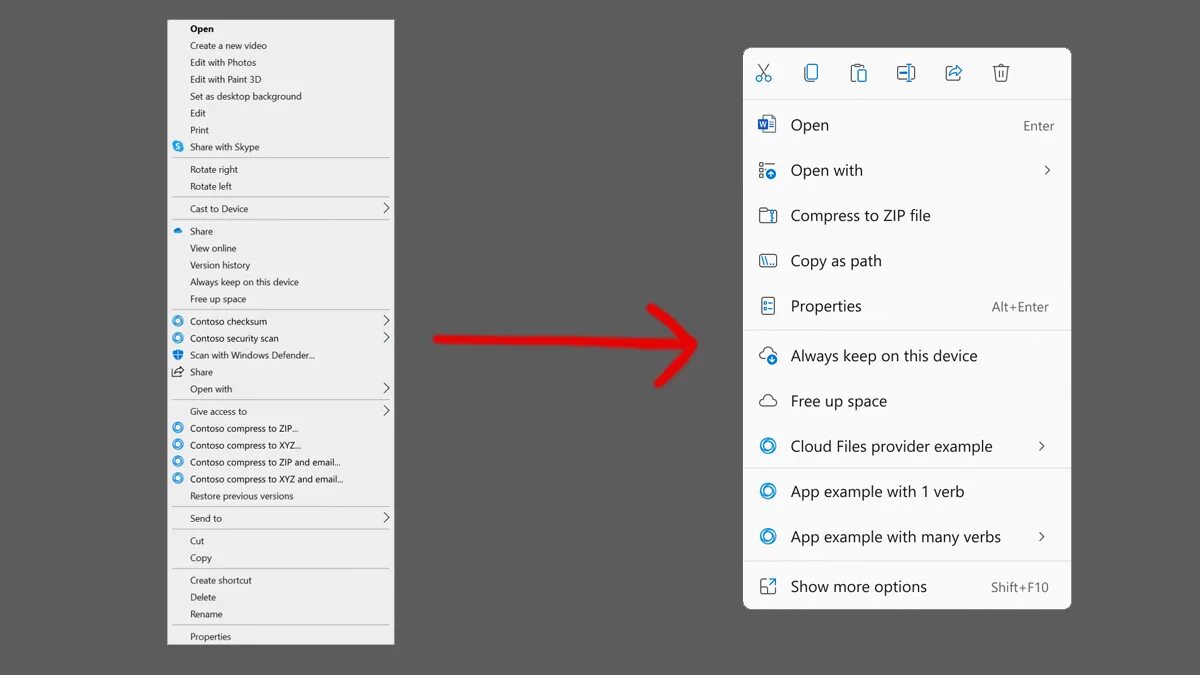This screenshot has width=1200, height=675.
Task: Choose bold Open in the classic menu
Action: pyautogui.click(x=202, y=29)
